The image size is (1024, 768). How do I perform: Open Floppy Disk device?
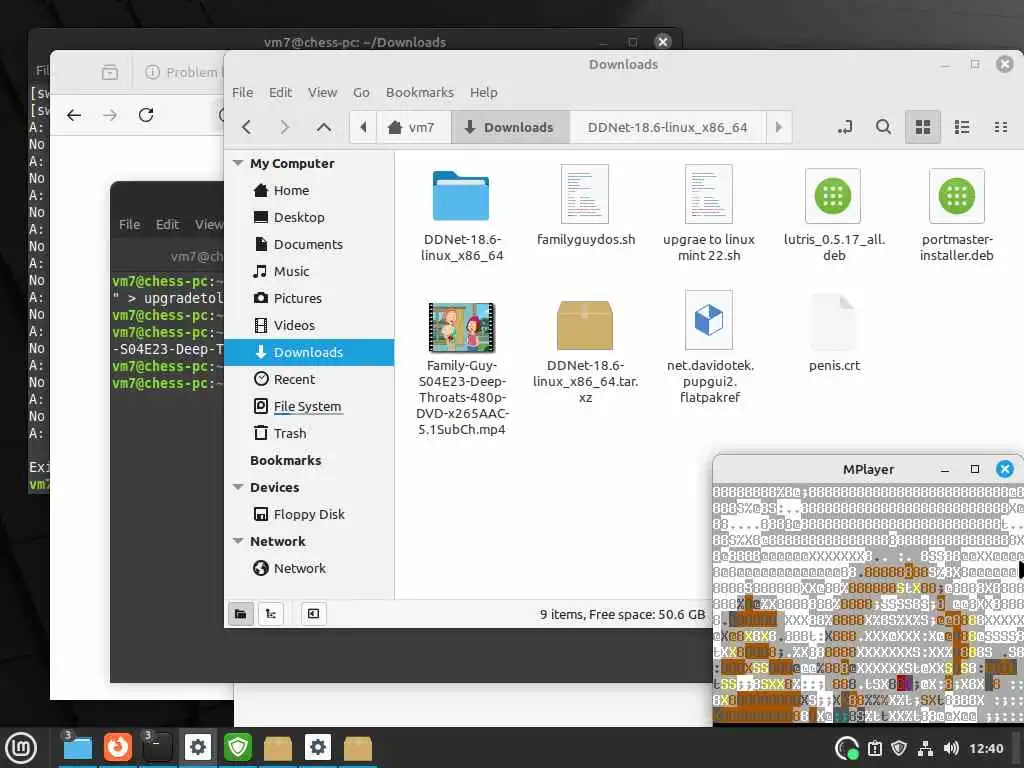pyautogui.click(x=309, y=514)
